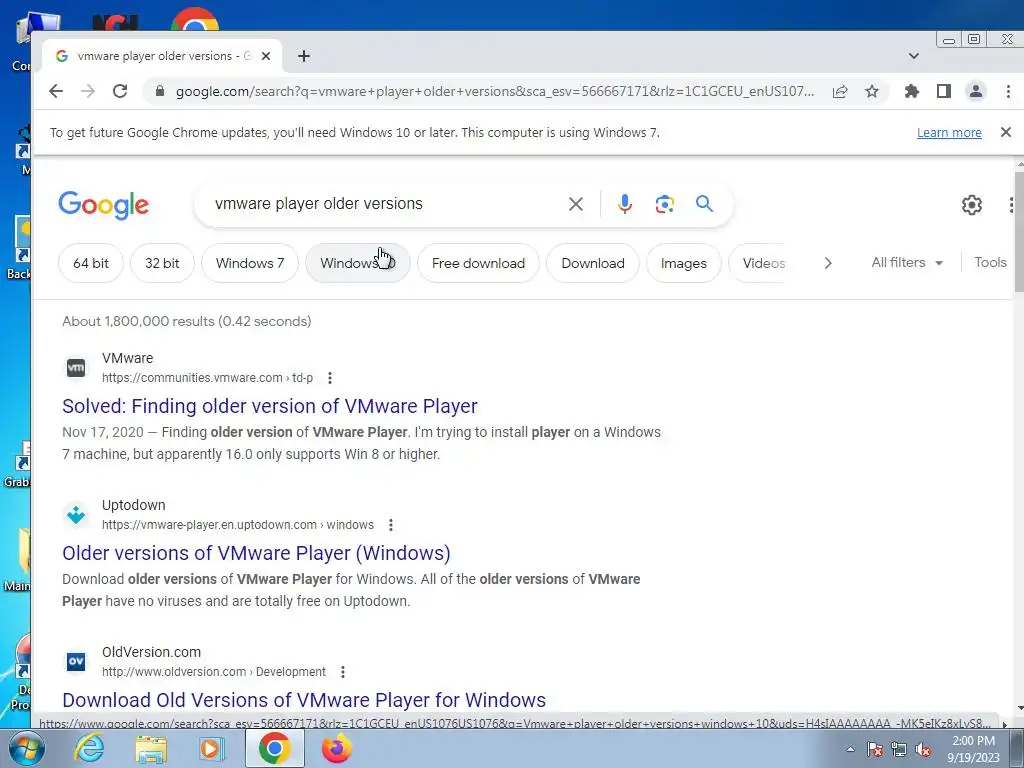Open the site info padlock icon
Image resolution: width=1024 pixels, height=768 pixels.
(159, 91)
